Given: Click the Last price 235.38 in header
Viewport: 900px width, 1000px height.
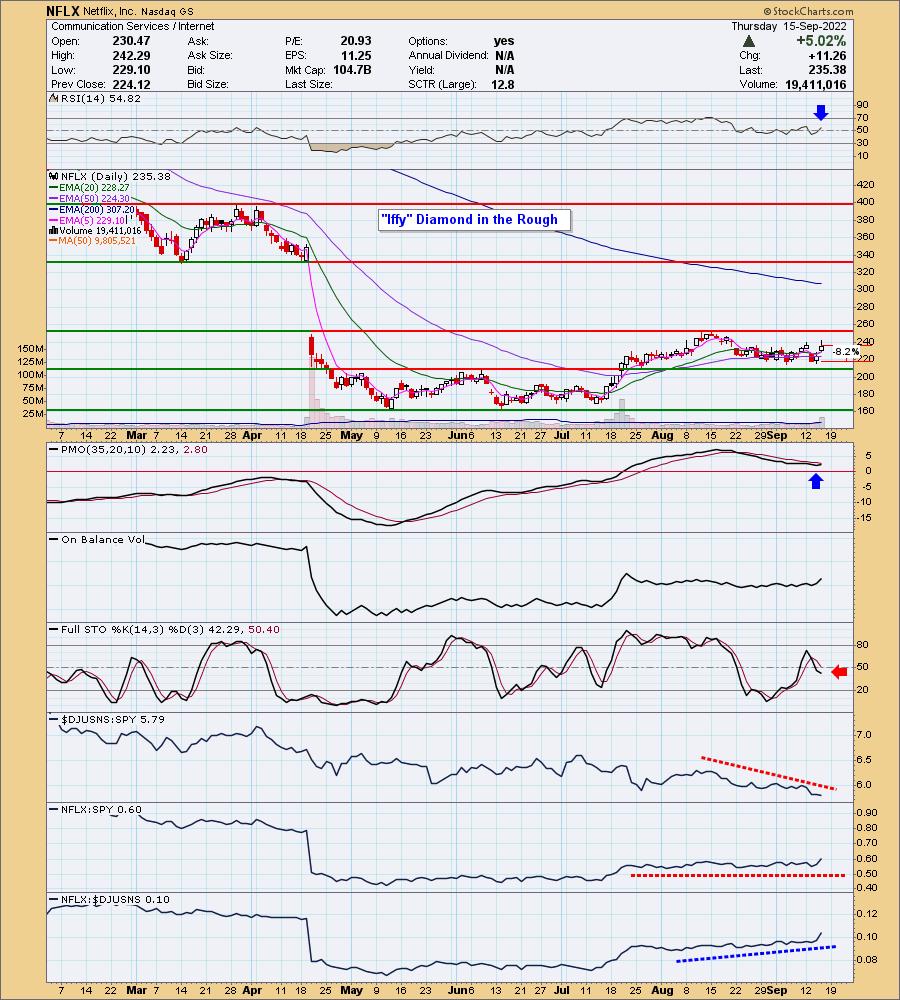Looking at the screenshot, I should [827, 70].
